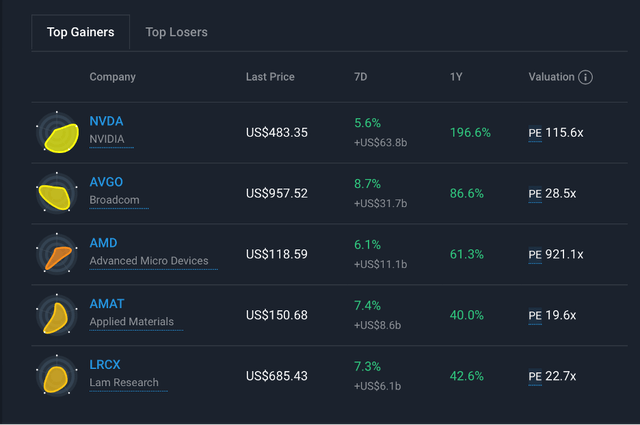640x425 pixels.
Task: Open the NVDA ticker link
Action: point(106,121)
